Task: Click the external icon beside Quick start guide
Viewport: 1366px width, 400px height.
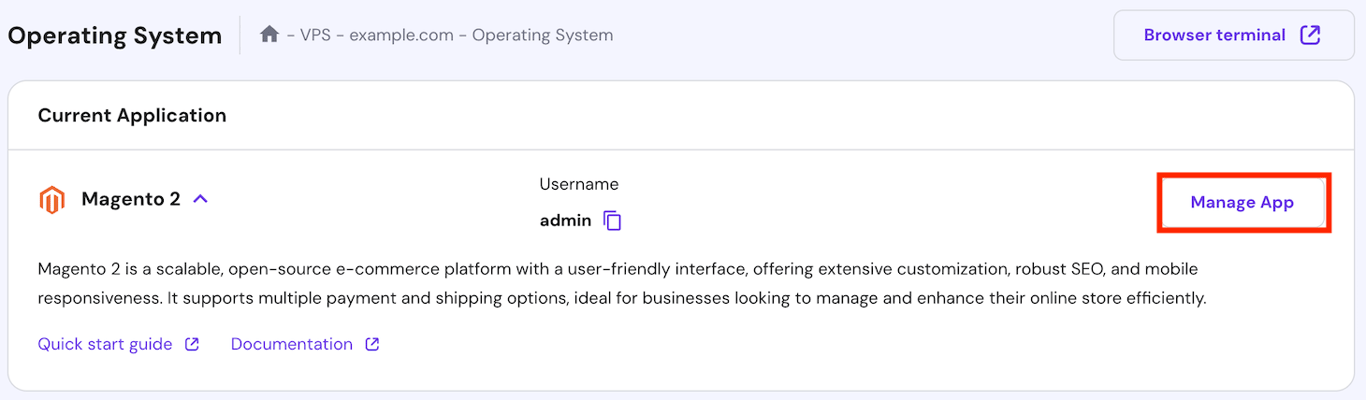Action: pyautogui.click(x=192, y=344)
